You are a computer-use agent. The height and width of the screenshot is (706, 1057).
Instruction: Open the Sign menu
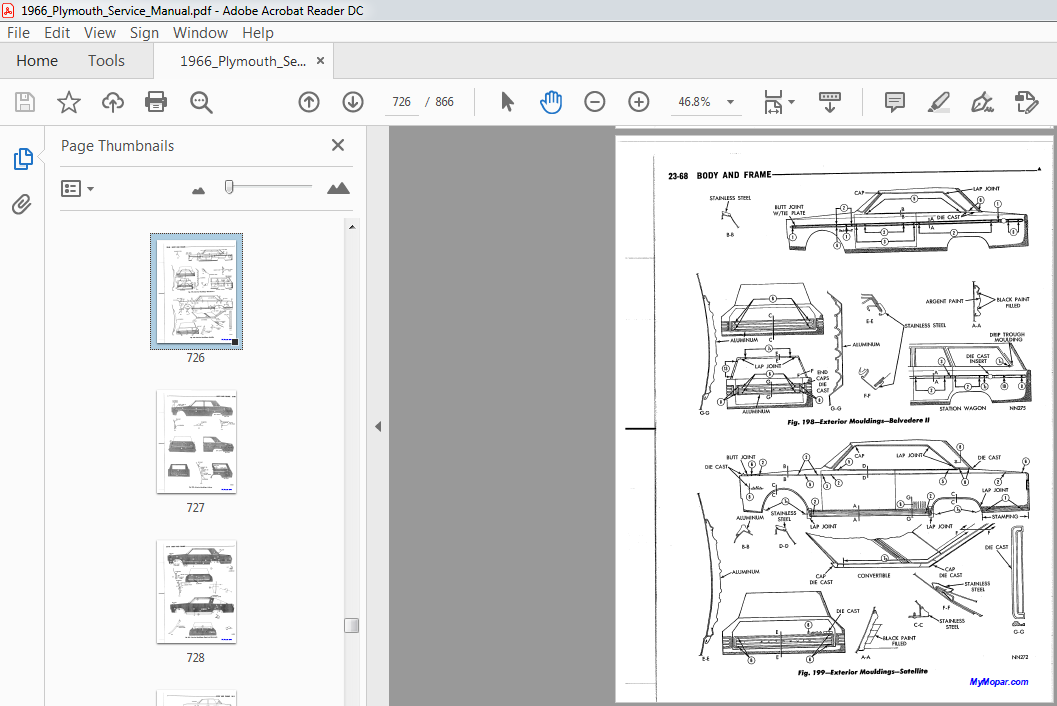tap(144, 32)
